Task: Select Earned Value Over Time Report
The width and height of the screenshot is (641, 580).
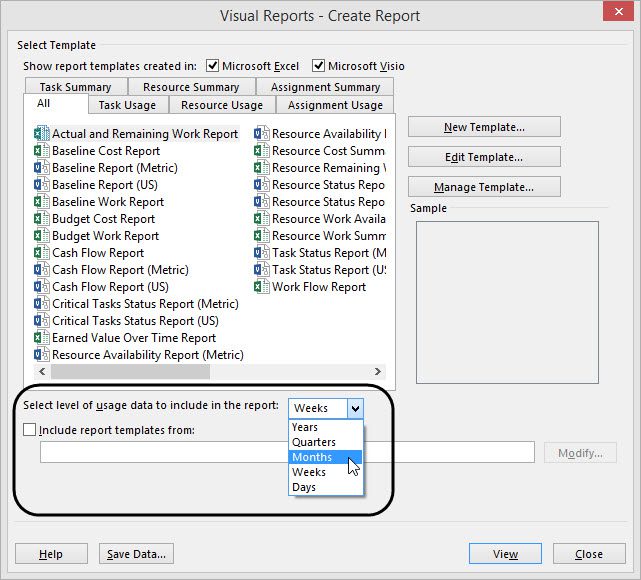Action: pos(134,338)
